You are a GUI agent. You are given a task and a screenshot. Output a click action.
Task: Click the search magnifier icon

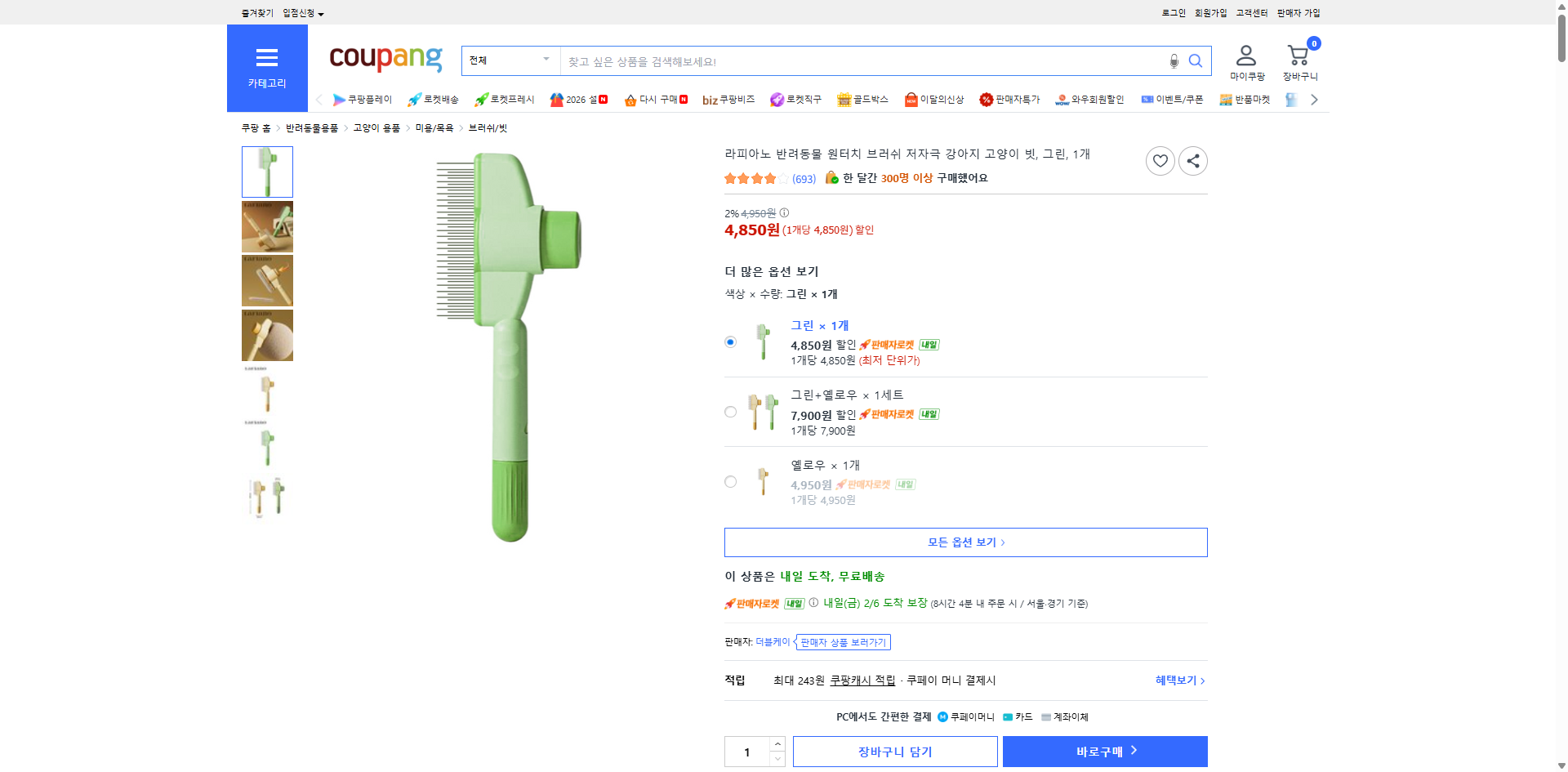pyautogui.click(x=1196, y=60)
